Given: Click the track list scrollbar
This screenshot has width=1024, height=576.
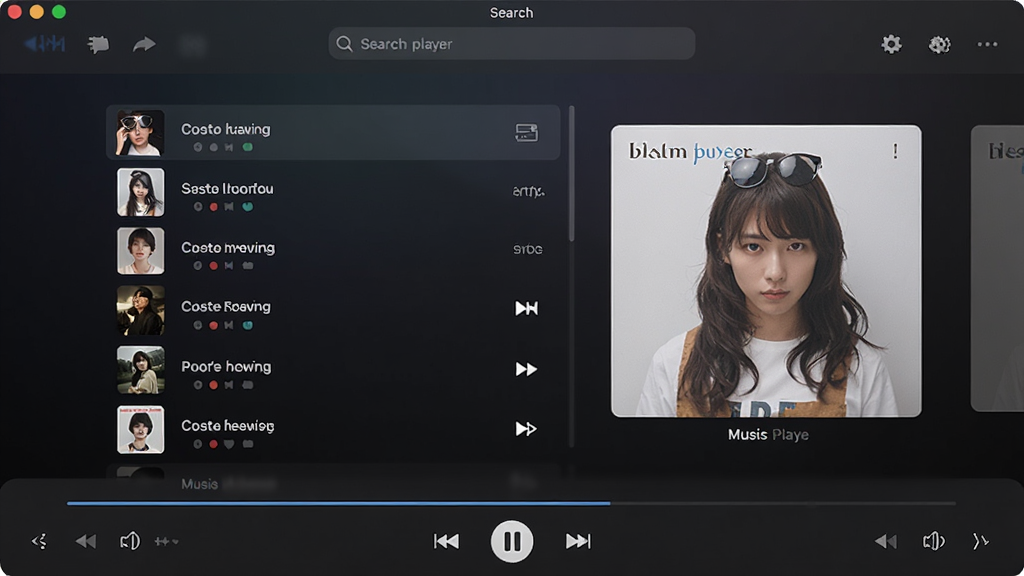Looking at the screenshot, I should tap(572, 174).
